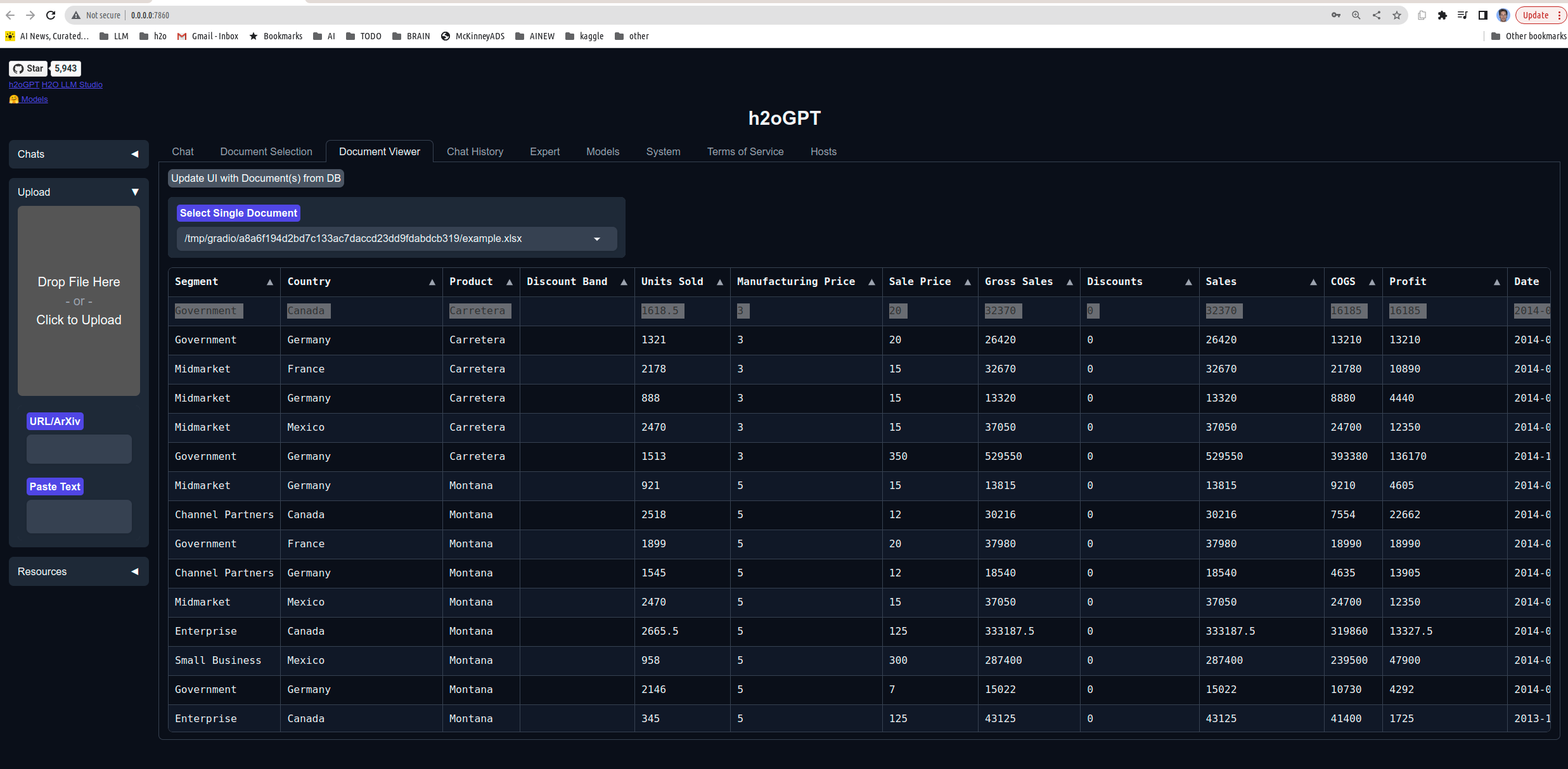The image size is (1568, 769).
Task: Open the browser profile avatar
Action: [x=1502, y=15]
